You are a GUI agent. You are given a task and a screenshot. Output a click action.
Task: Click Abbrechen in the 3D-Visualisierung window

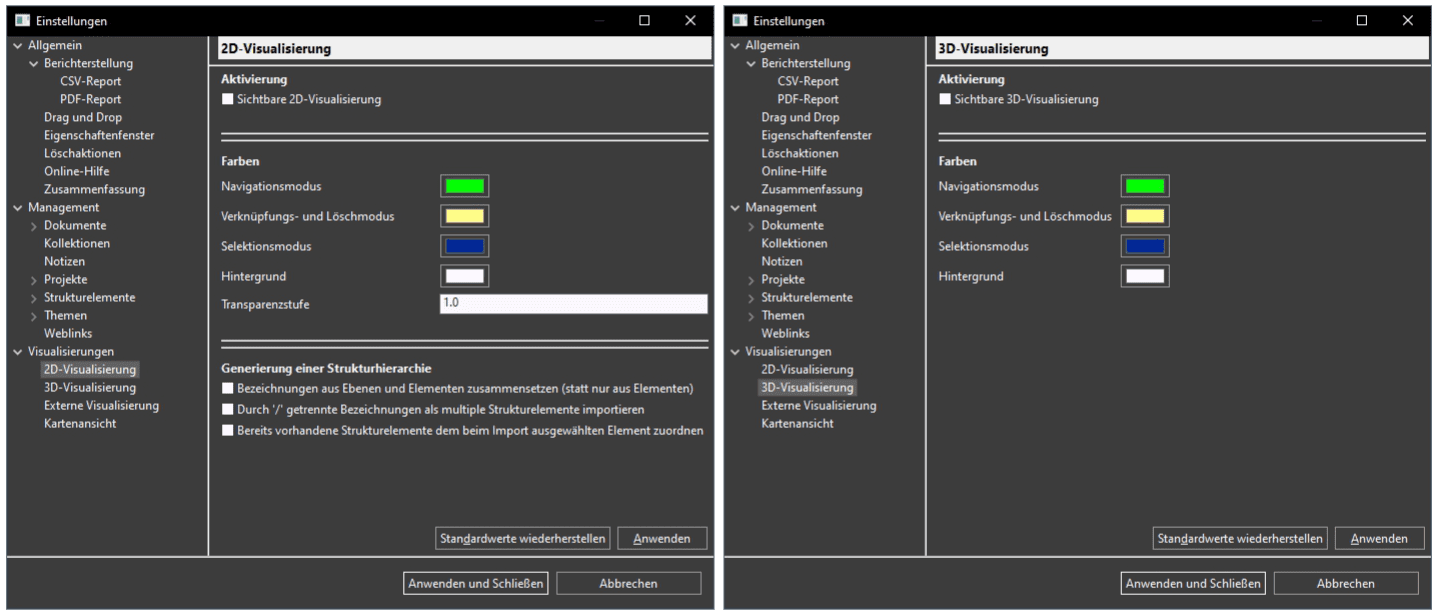coord(1346,583)
